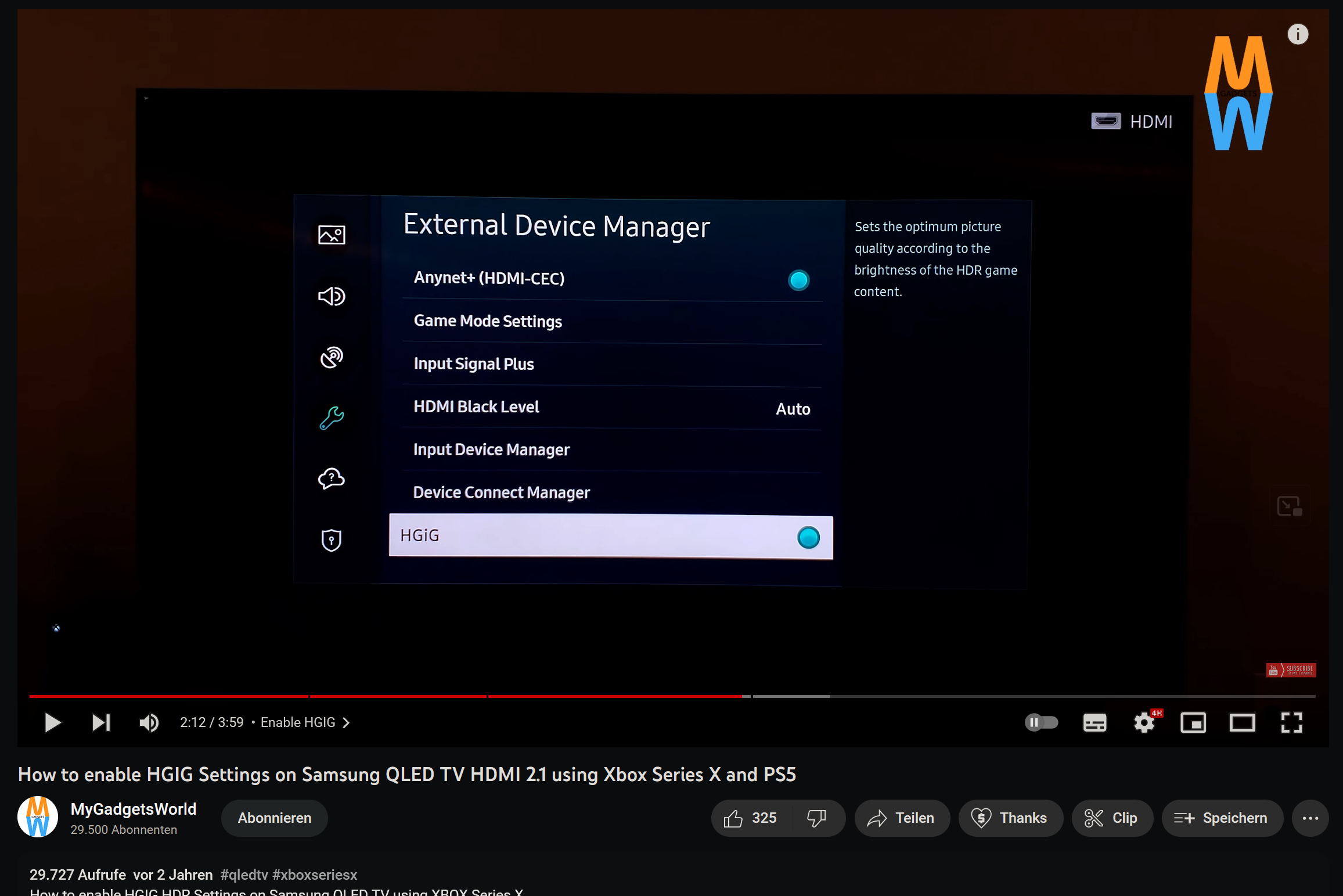Subscribe via the Abonnieren button
This screenshot has height=896, width=1343.
coord(274,818)
